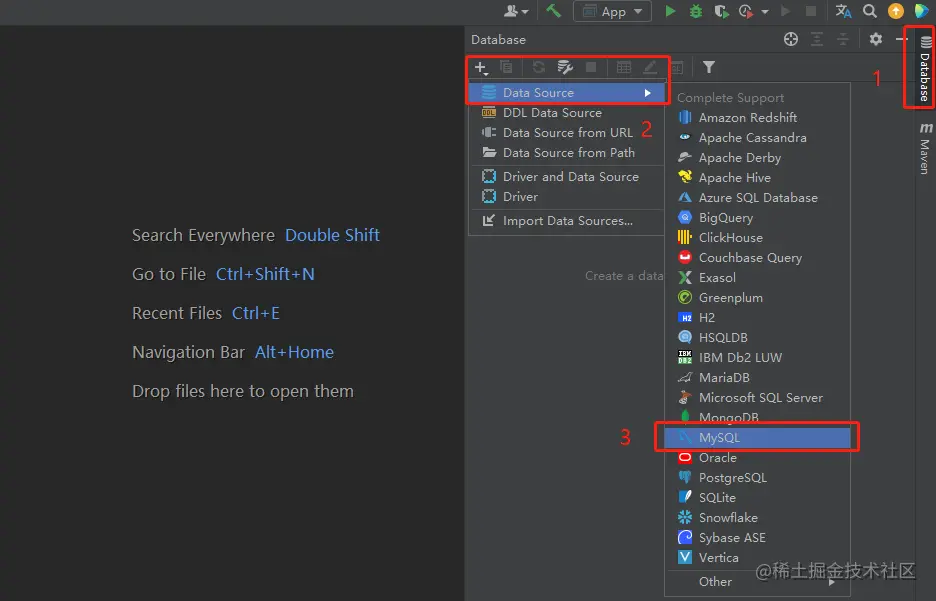Open Search Everywhere magnifier icon

click(870, 11)
